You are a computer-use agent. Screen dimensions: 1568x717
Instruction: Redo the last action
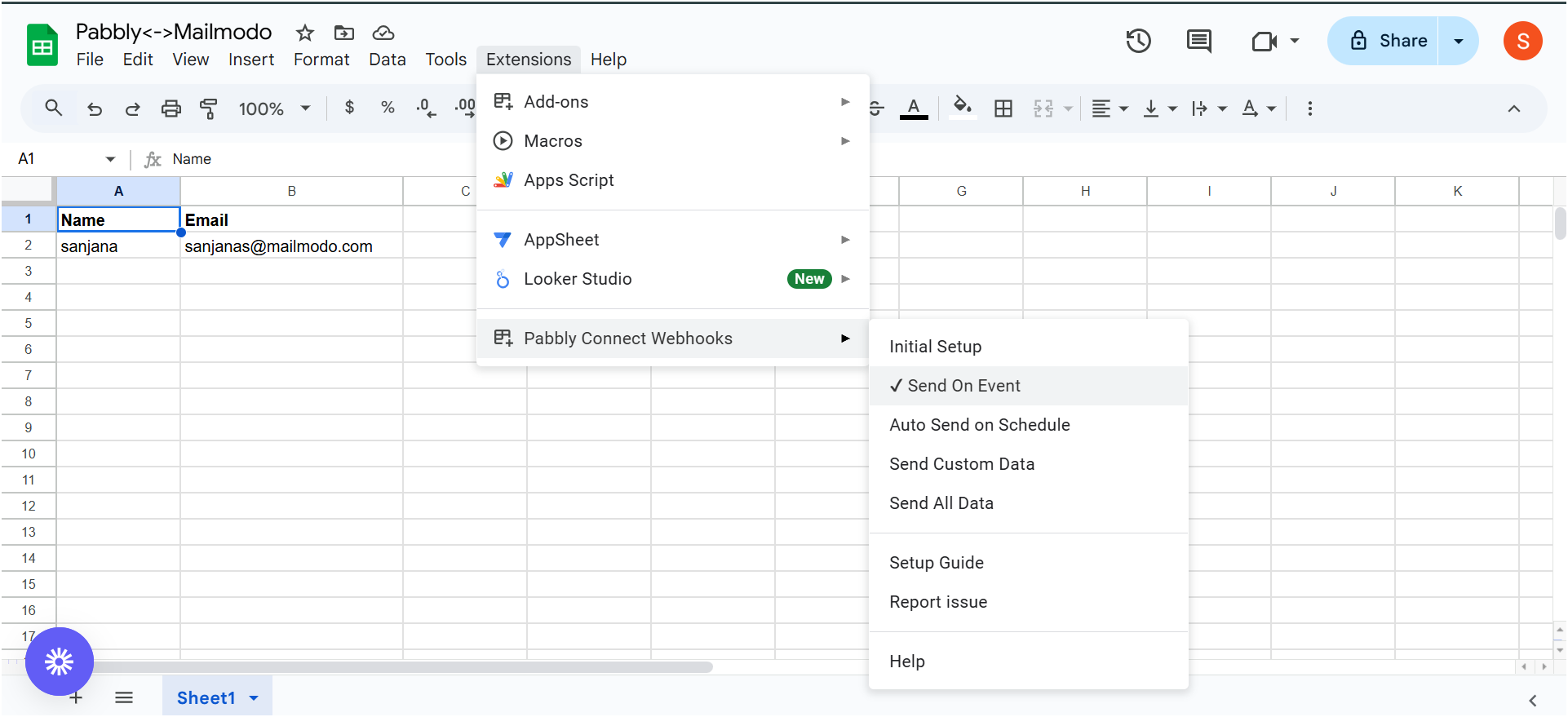click(x=132, y=108)
